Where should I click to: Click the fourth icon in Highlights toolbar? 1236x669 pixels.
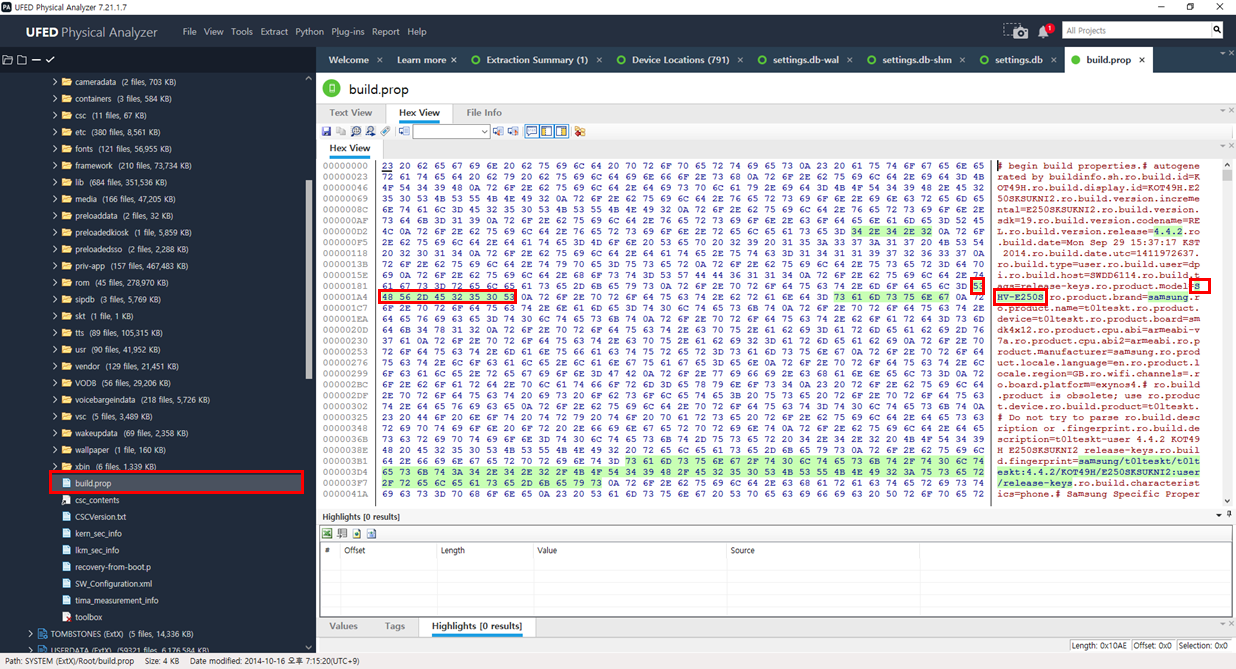point(371,533)
